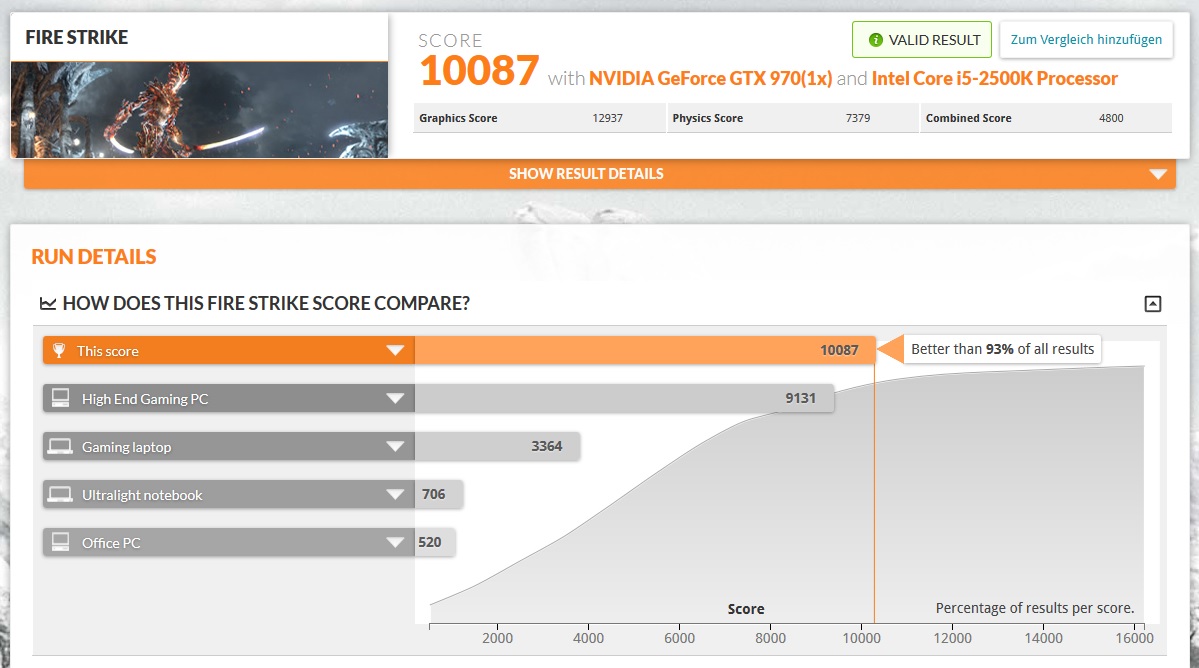Screen dimensions: 1199x668
Task: Click the Physics Score label
Action: pyautogui.click(x=707, y=118)
